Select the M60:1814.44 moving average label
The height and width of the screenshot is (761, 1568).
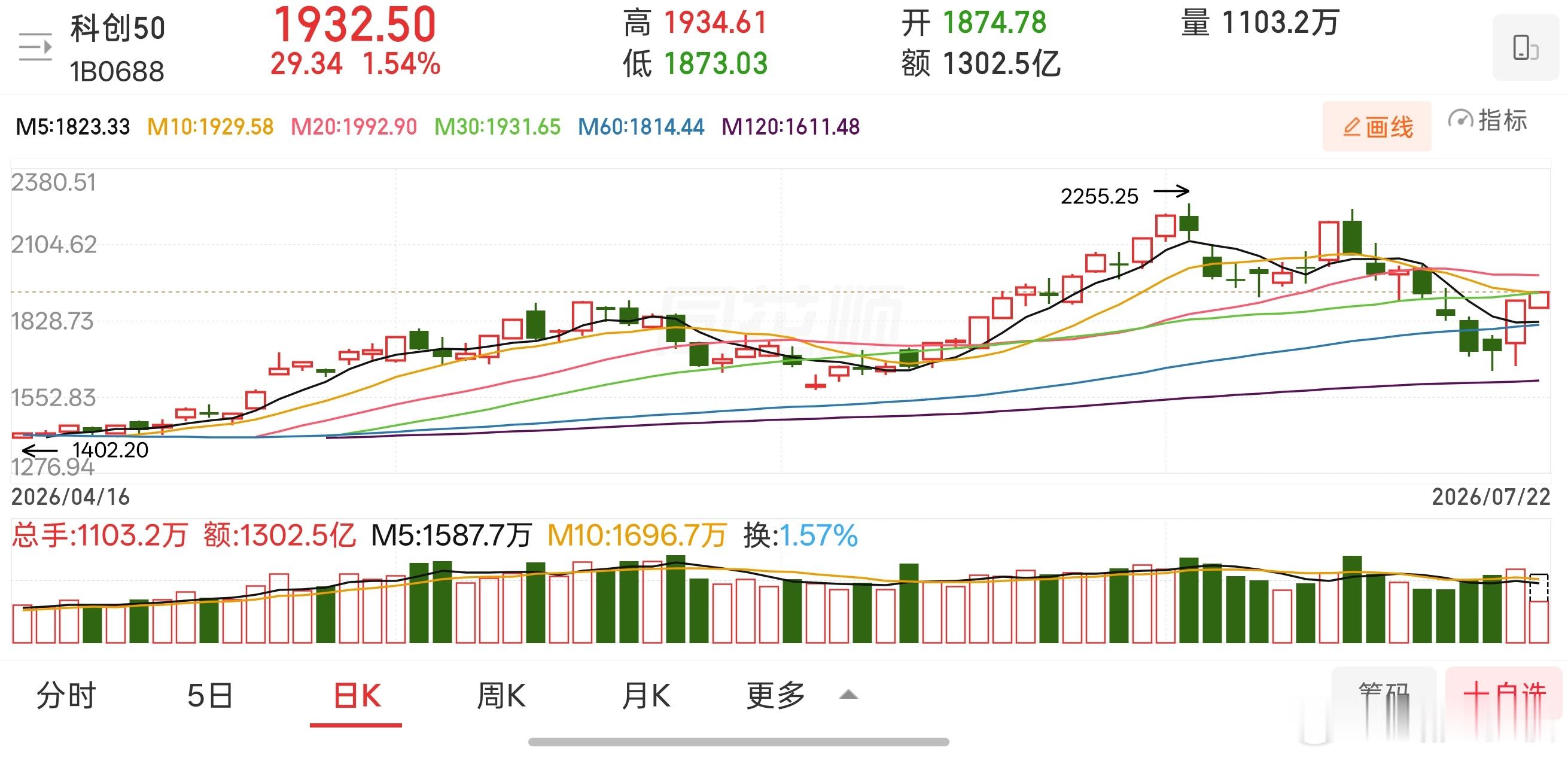coord(641,127)
